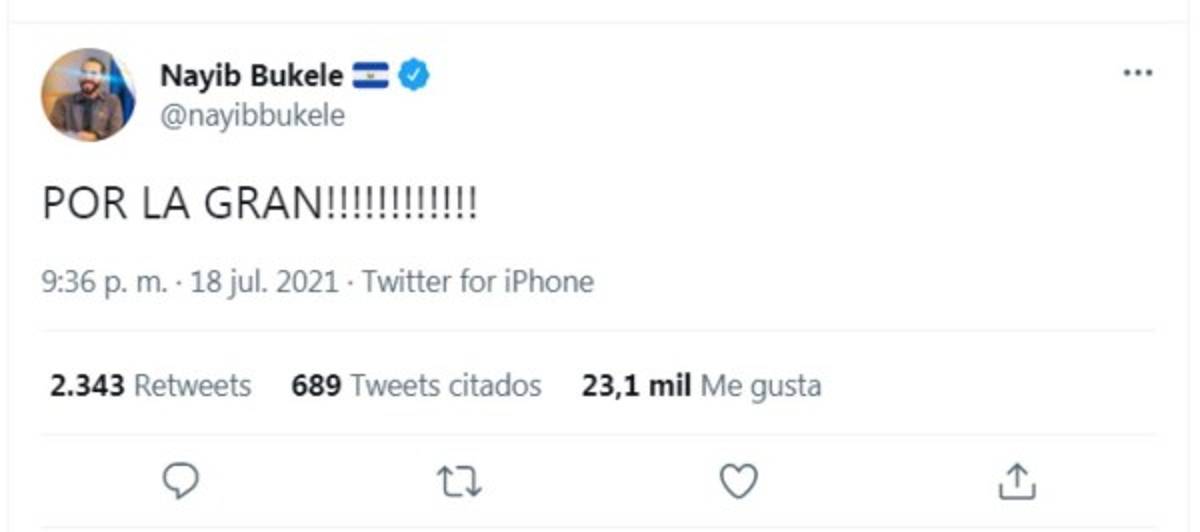Open the Retweets label

[x=192, y=386]
